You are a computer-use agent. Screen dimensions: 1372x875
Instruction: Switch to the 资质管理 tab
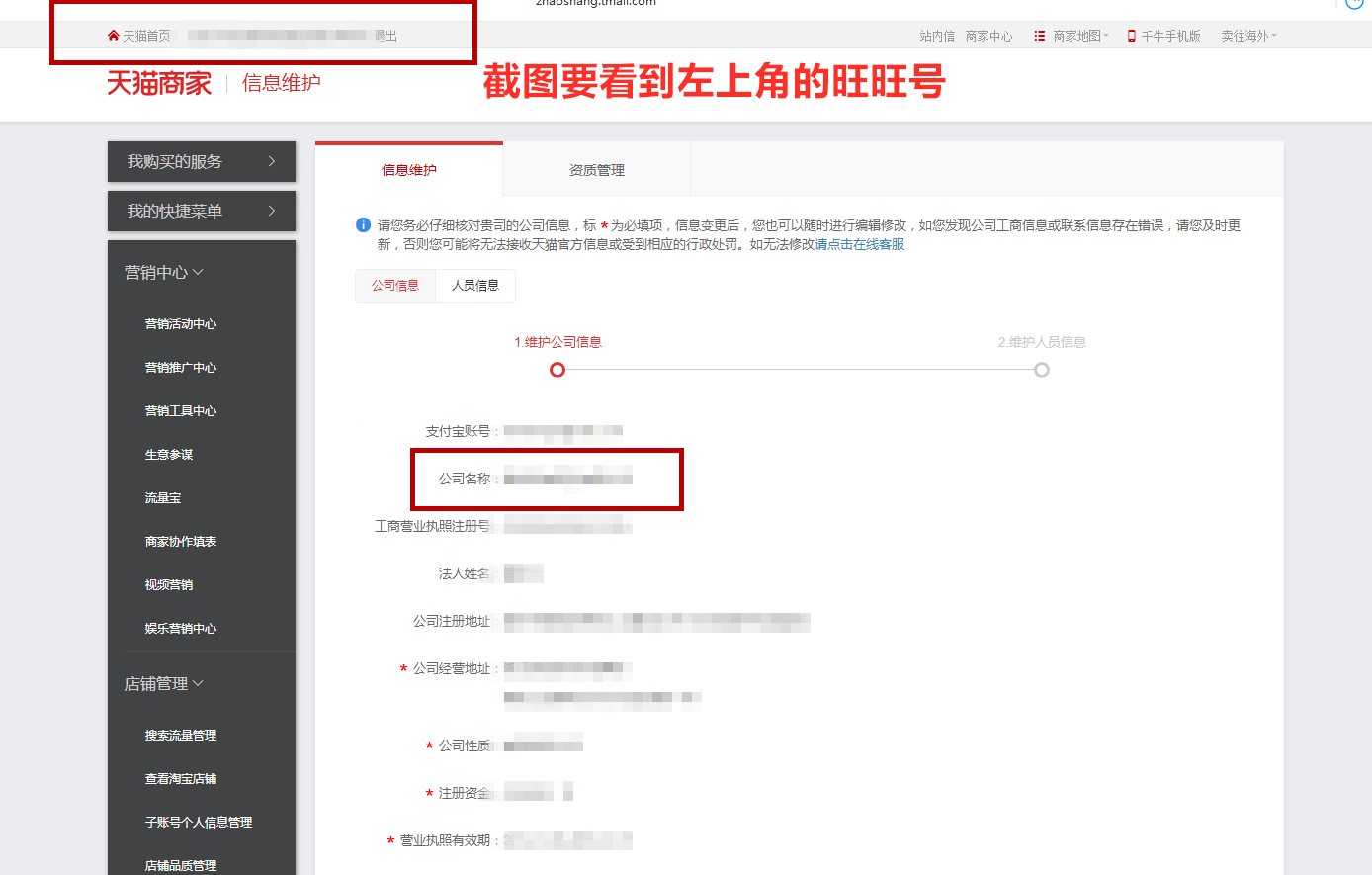click(597, 170)
